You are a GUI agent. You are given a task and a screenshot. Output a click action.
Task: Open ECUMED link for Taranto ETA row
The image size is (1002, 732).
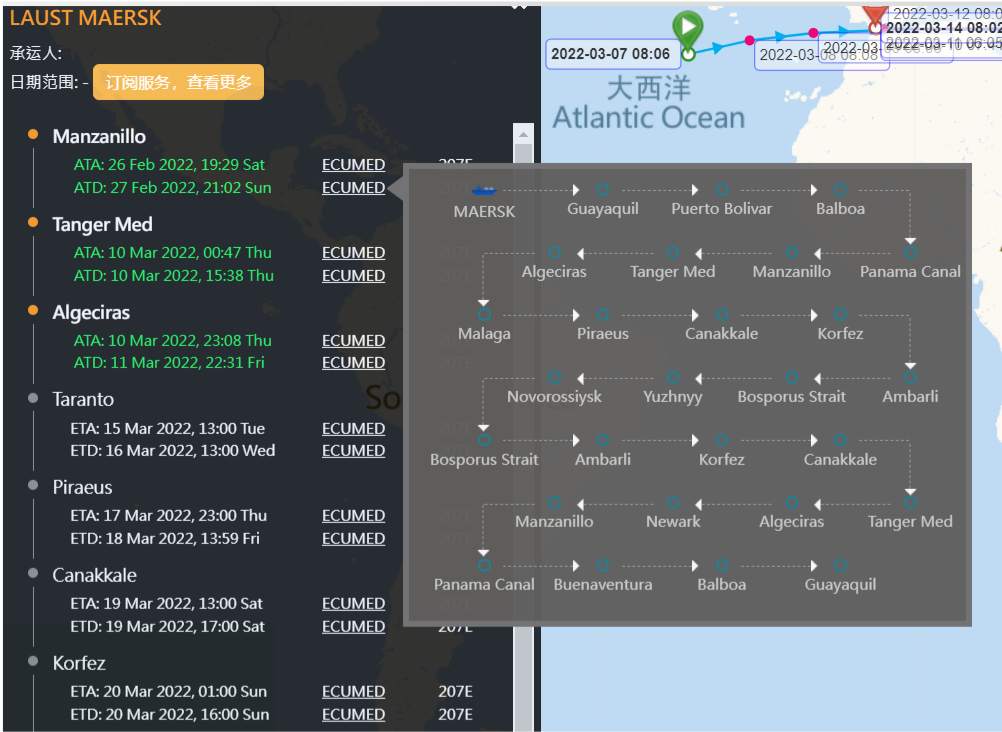point(353,428)
